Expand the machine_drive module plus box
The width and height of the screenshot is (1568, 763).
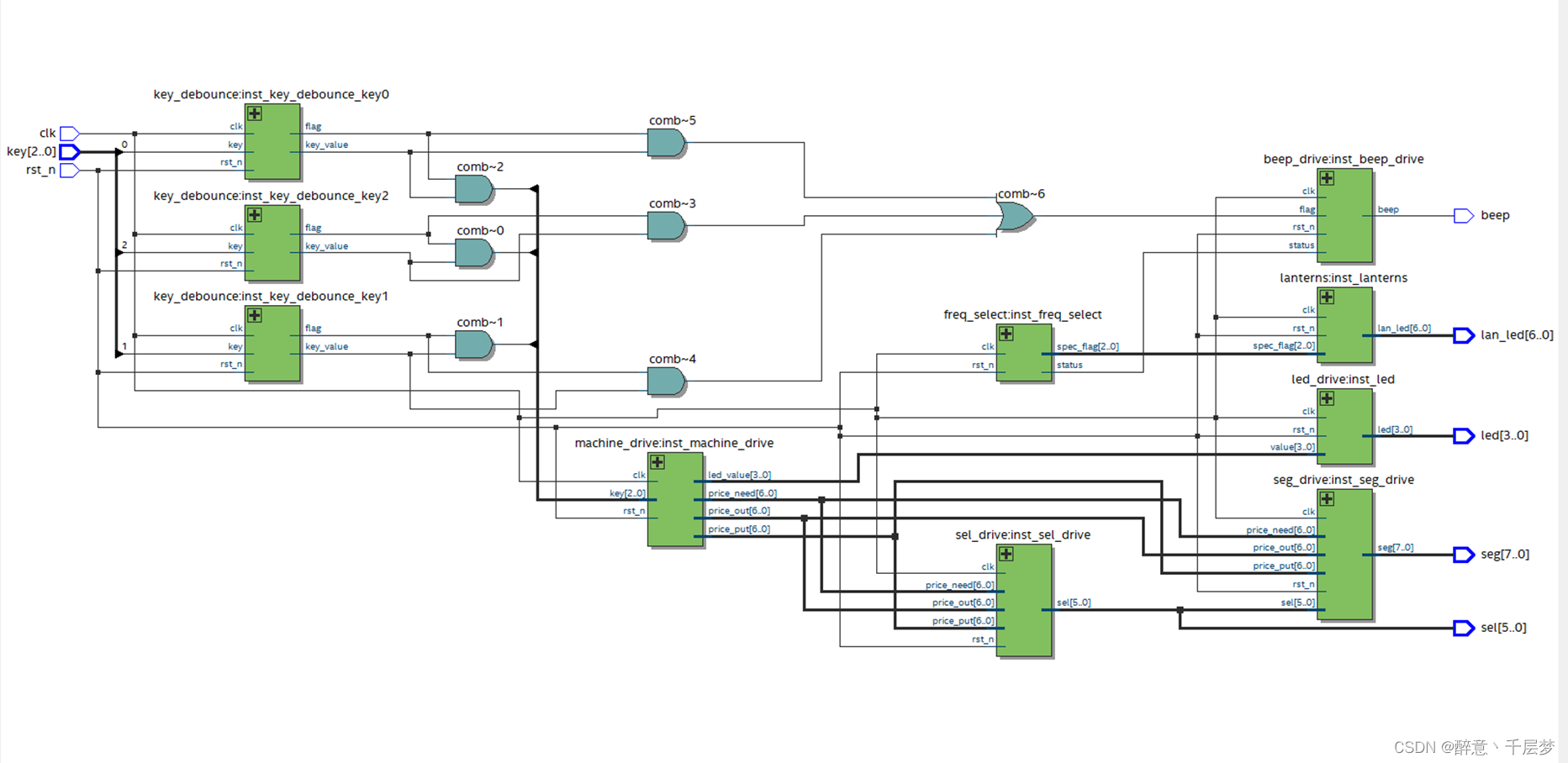click(657, 462)
